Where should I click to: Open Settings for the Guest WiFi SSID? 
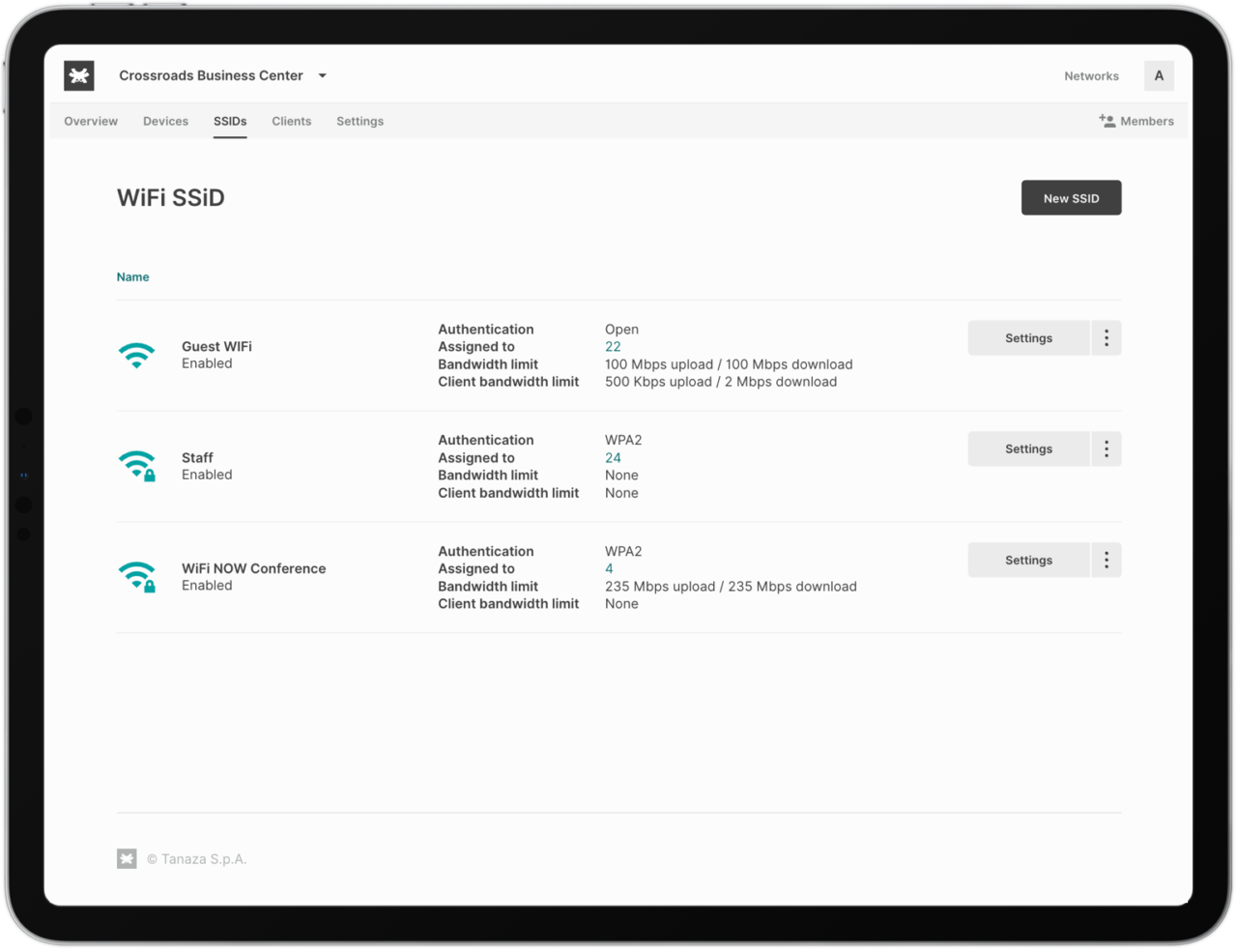(x=1027, y=337)
